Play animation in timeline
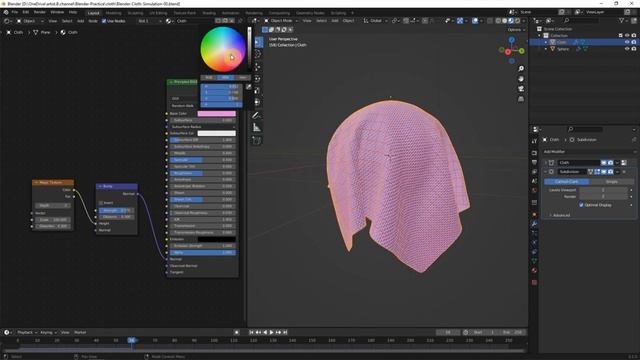 coord(271,332)
